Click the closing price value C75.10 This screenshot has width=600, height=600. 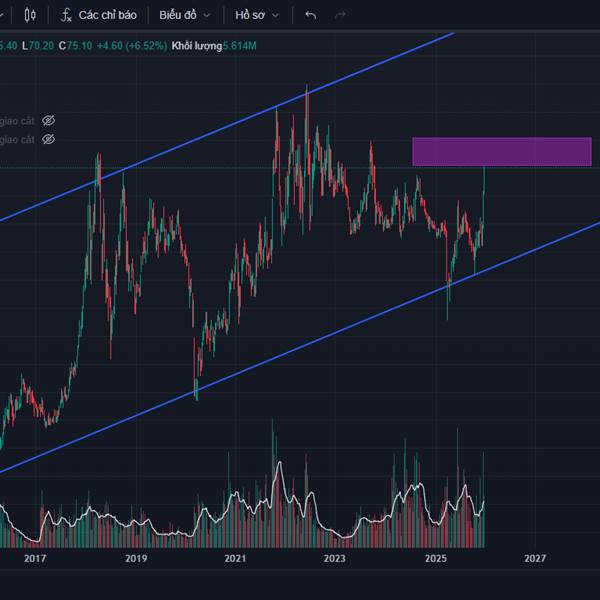coord(75,46)
